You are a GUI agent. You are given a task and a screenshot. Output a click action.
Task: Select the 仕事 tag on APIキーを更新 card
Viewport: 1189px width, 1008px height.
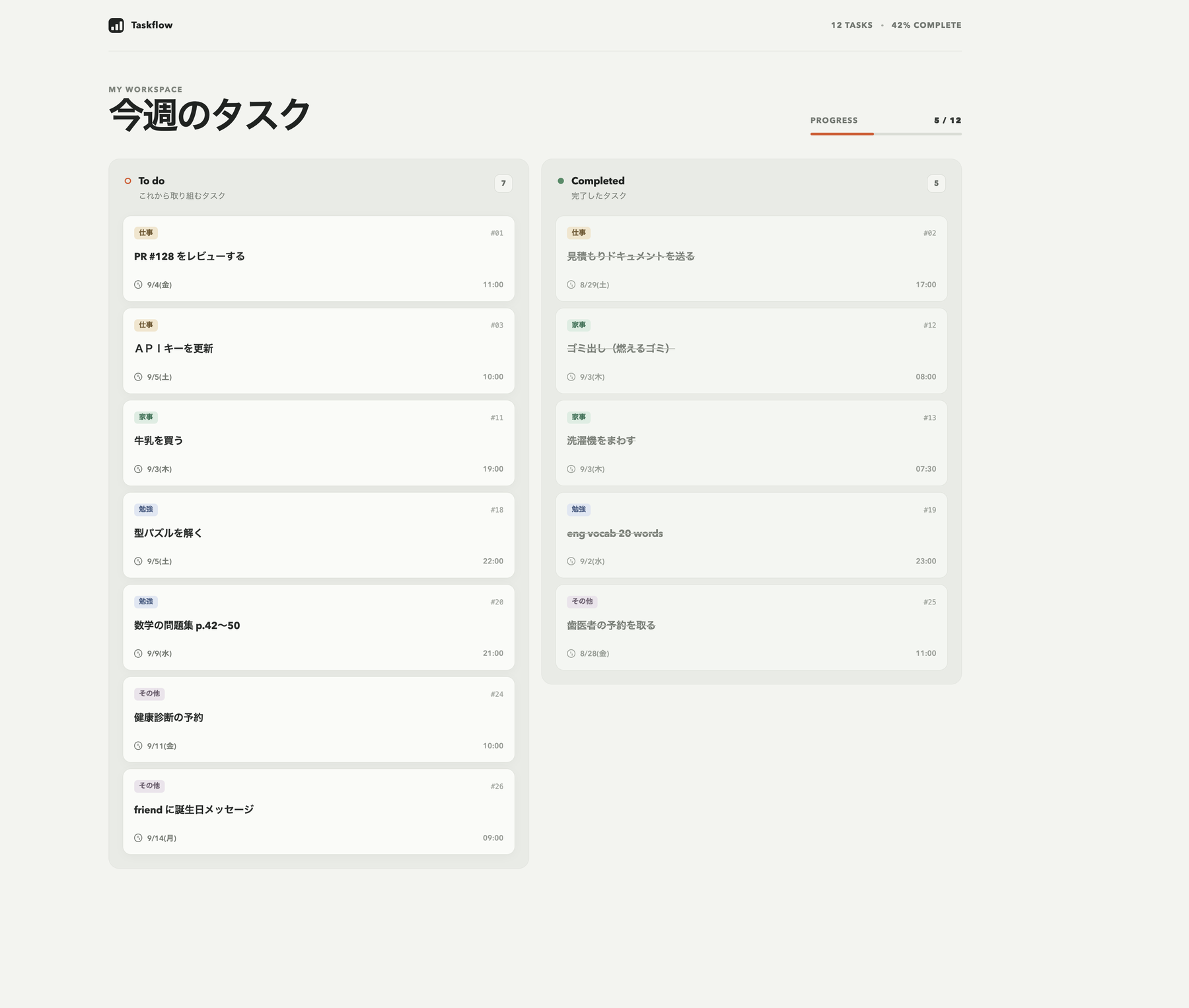(x=146, y=325)
